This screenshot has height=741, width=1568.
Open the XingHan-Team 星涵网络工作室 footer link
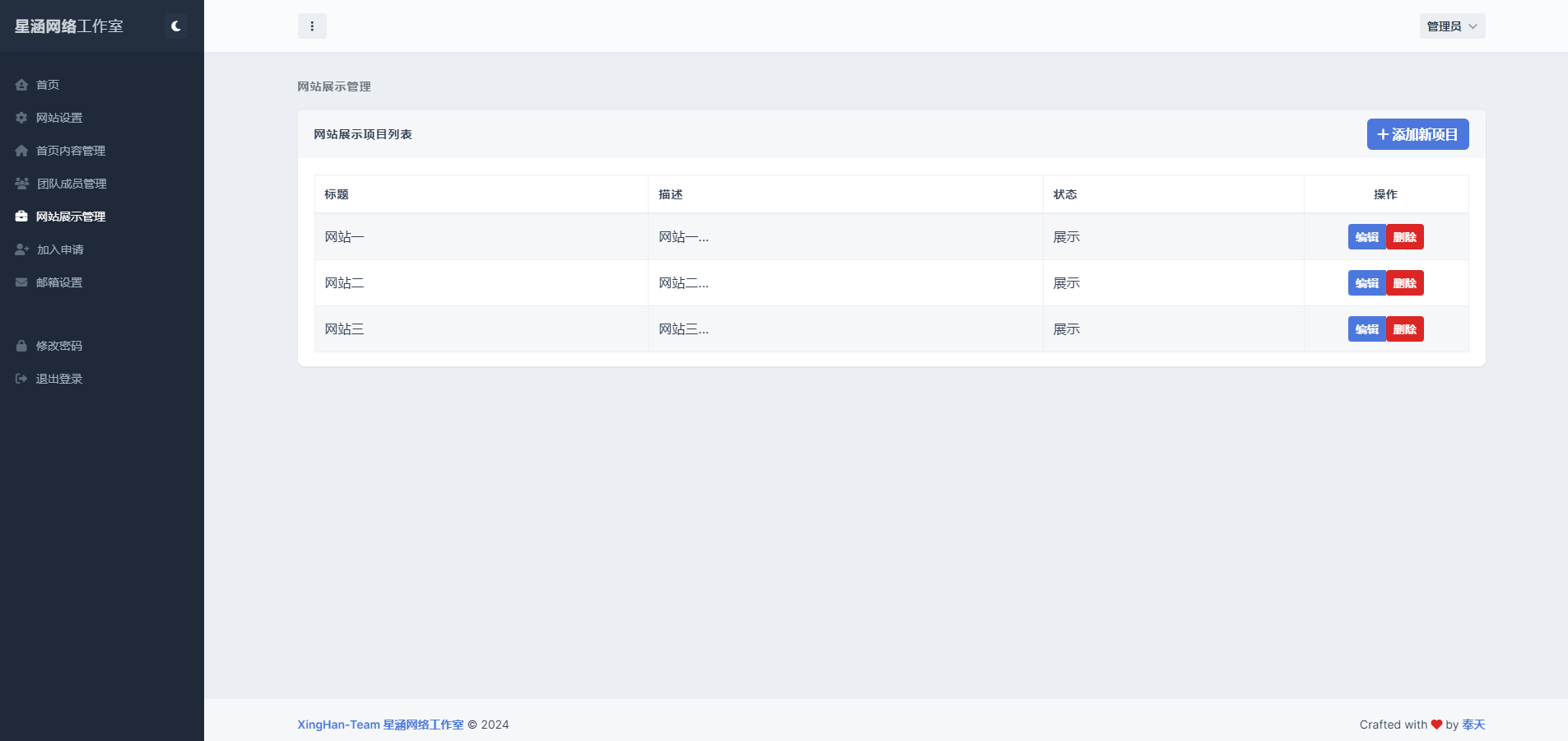pos(380,725)
